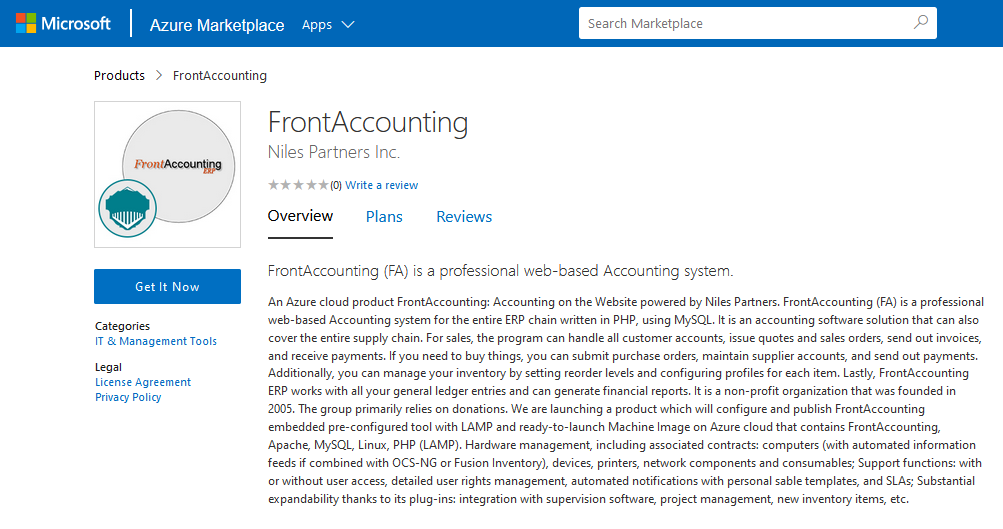Go back to Products breadcrumb
1003x529 pixels.
pyautogui.click(x=119, y=75)
